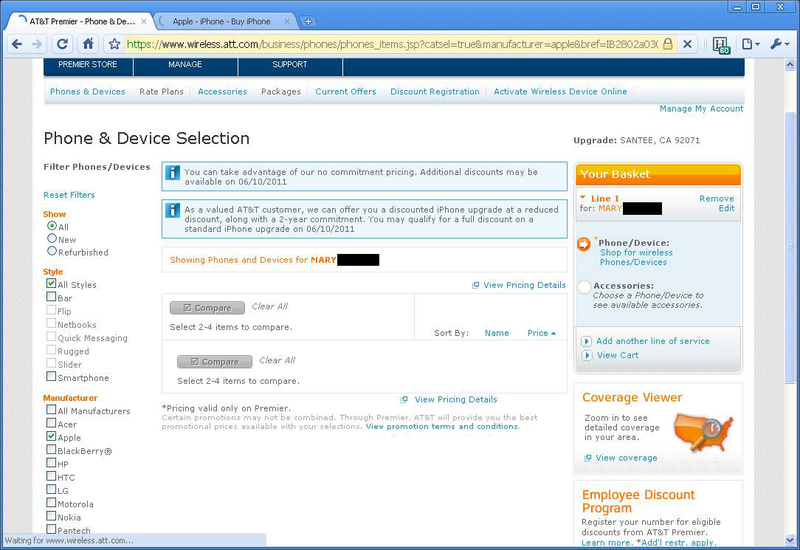This screenshot has width=800, height=550.
Task: Close the Apple iPhone tab
Action: point(287,21)
